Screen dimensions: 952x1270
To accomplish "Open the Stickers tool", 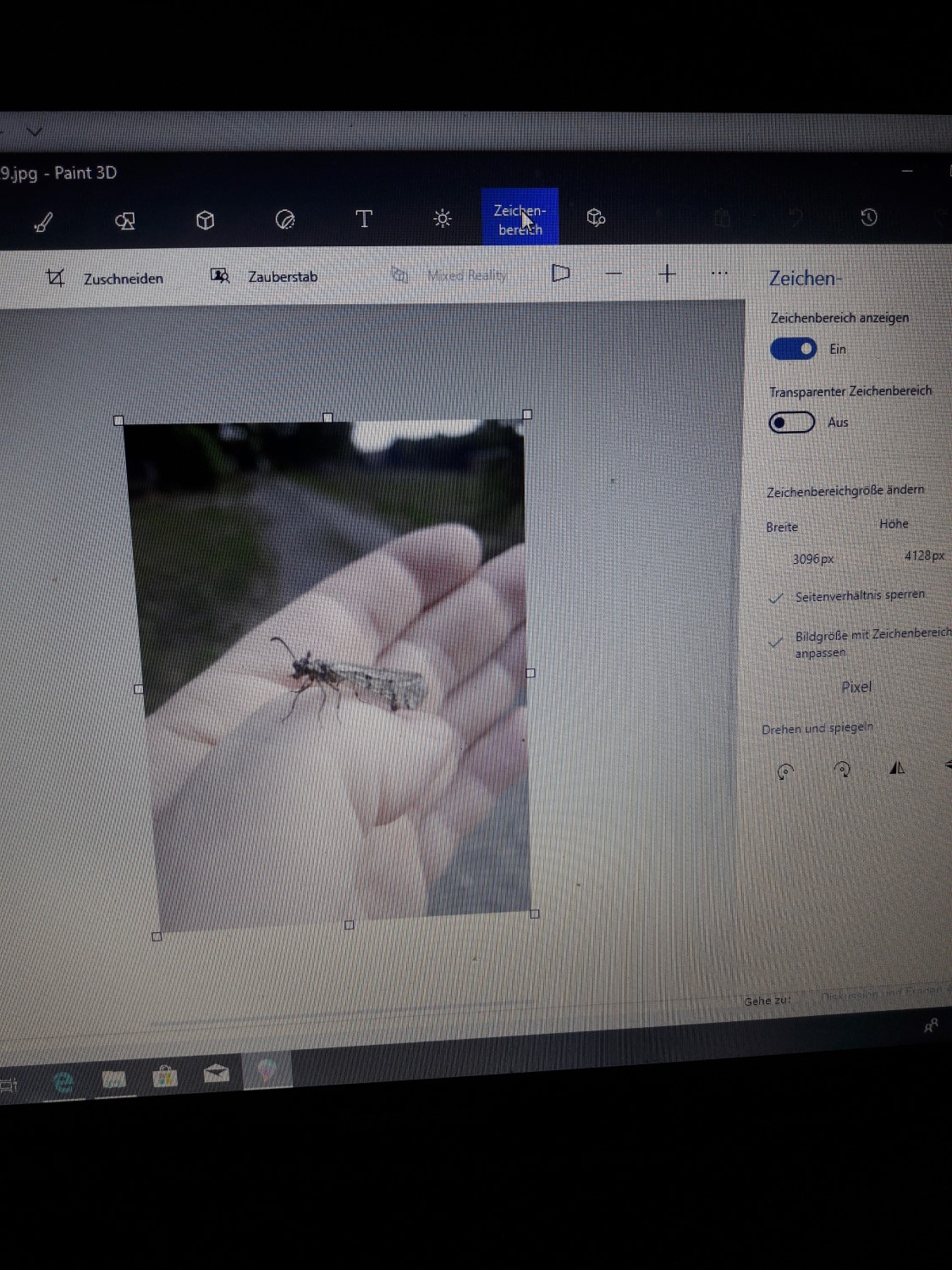I will click(285, 220).
